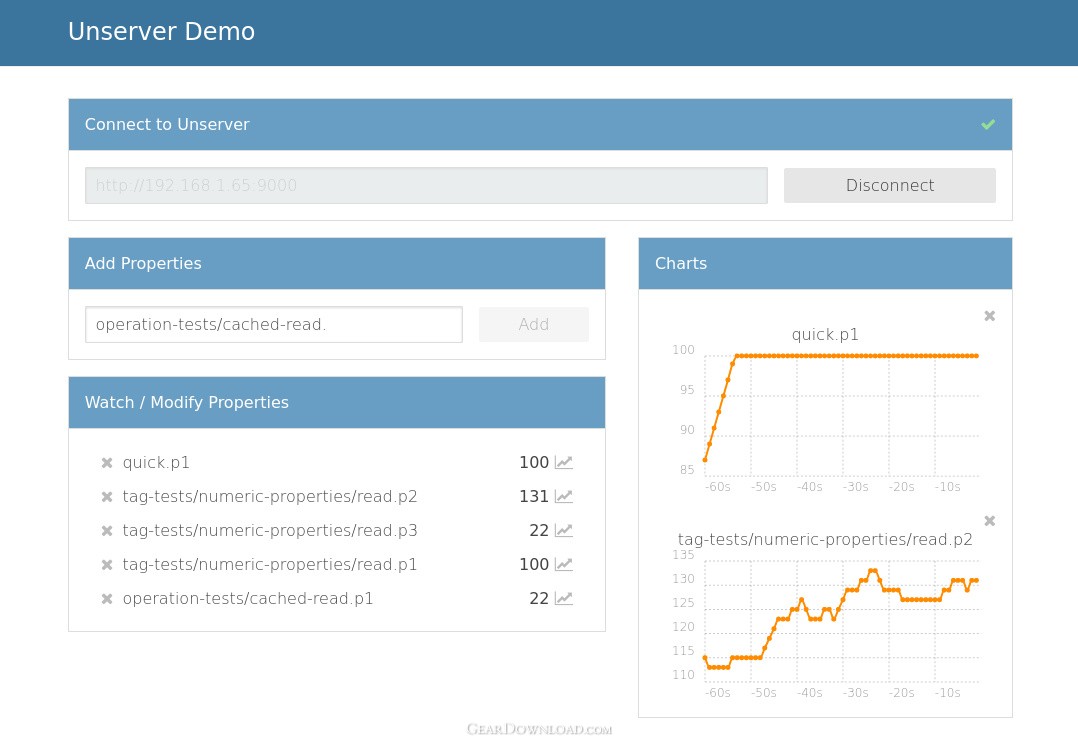Remove tag-tests/numeric-properties/read.p1 from watch list
The height and width of the screenshot is (737, 1078).
point(107,564)
